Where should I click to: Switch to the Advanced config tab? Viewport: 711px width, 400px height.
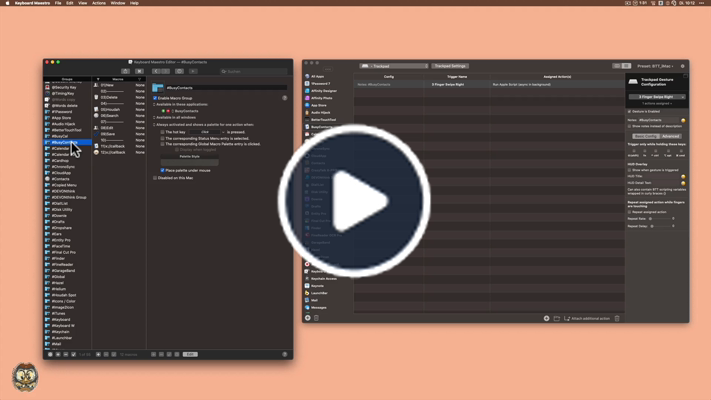point(670,136)
